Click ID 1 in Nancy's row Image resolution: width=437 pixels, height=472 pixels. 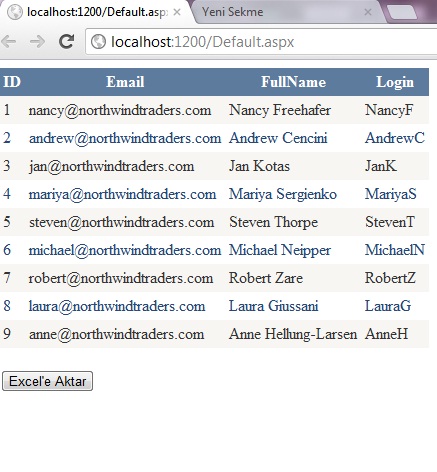coord(7,110)
